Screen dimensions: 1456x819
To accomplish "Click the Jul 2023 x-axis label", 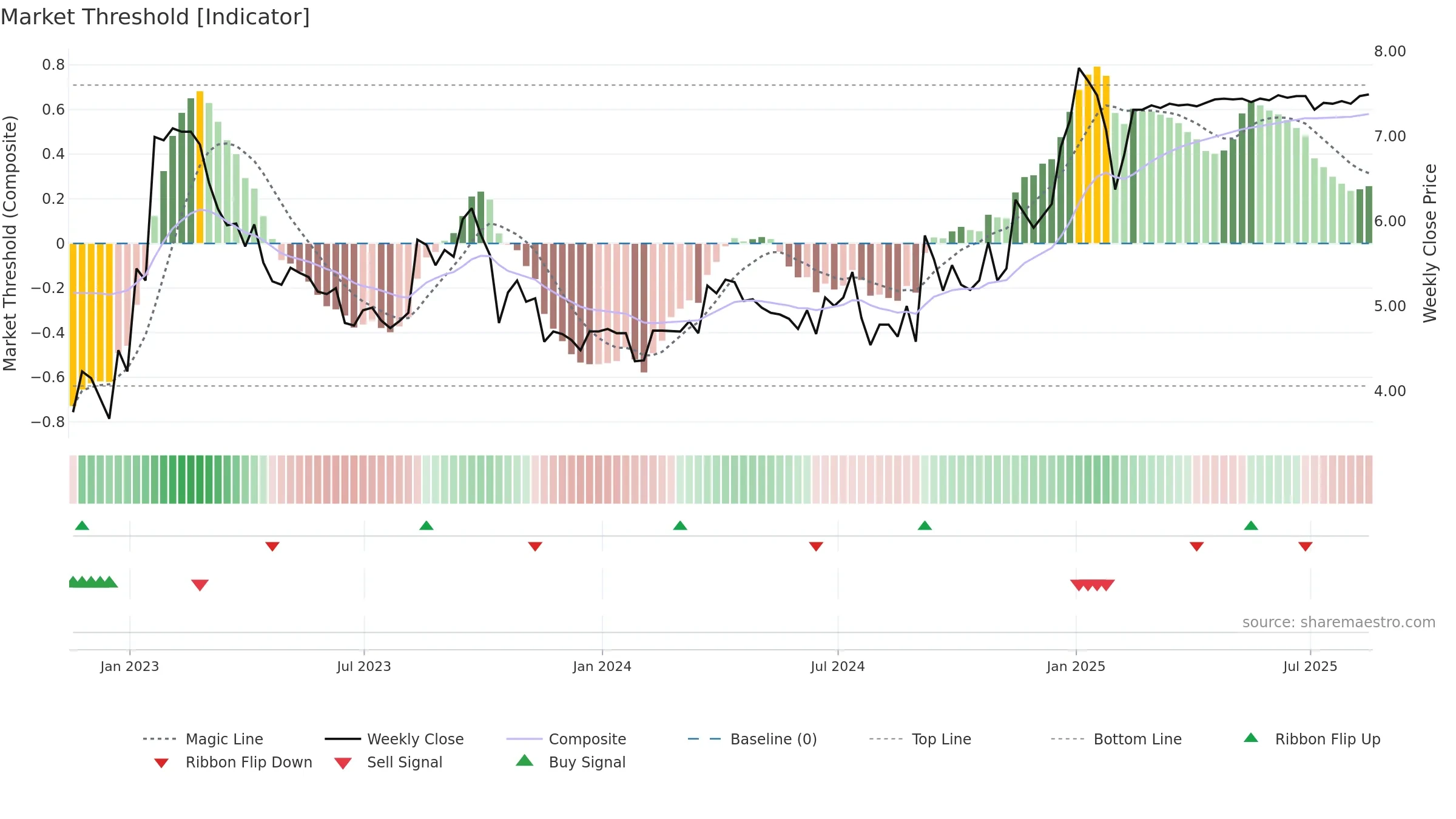I will (364, 666).
